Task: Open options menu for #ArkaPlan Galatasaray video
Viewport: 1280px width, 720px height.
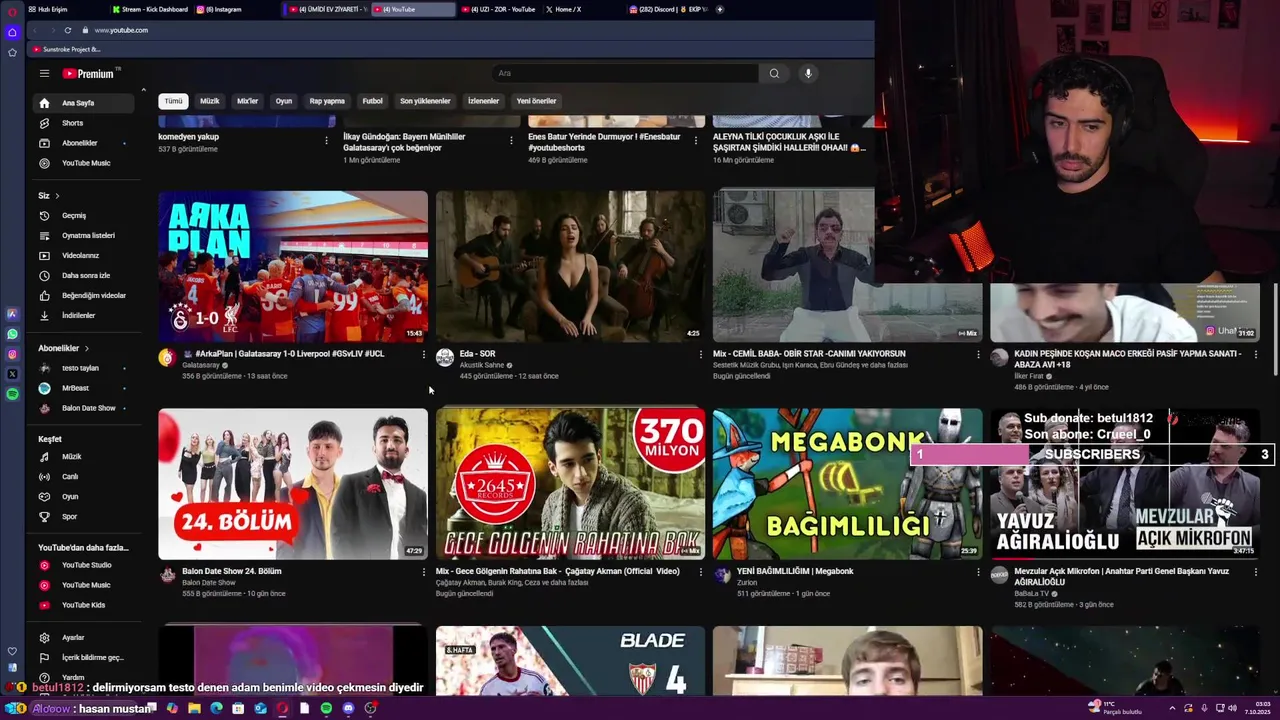Action: click(x=423, y=354)
